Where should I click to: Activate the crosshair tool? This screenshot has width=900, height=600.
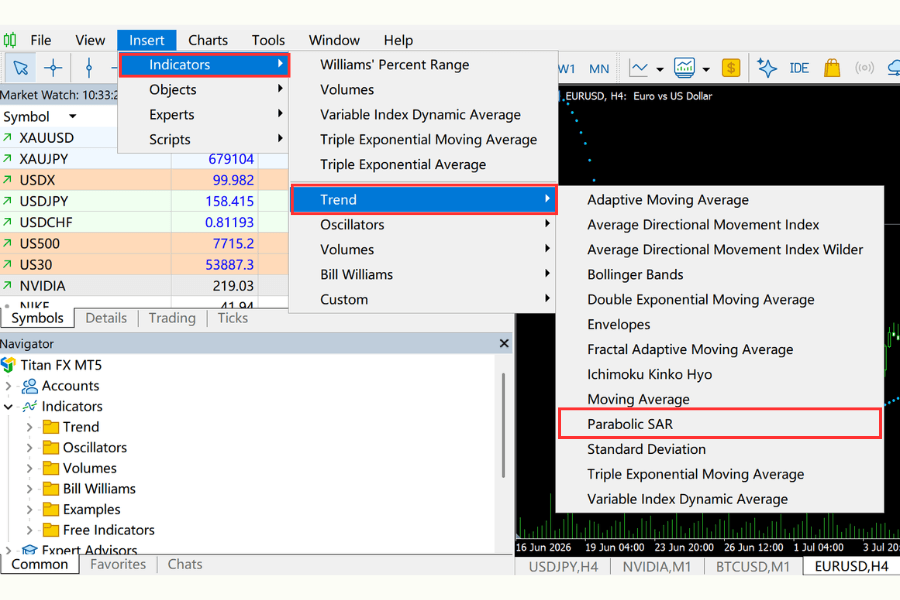point(53,68)
